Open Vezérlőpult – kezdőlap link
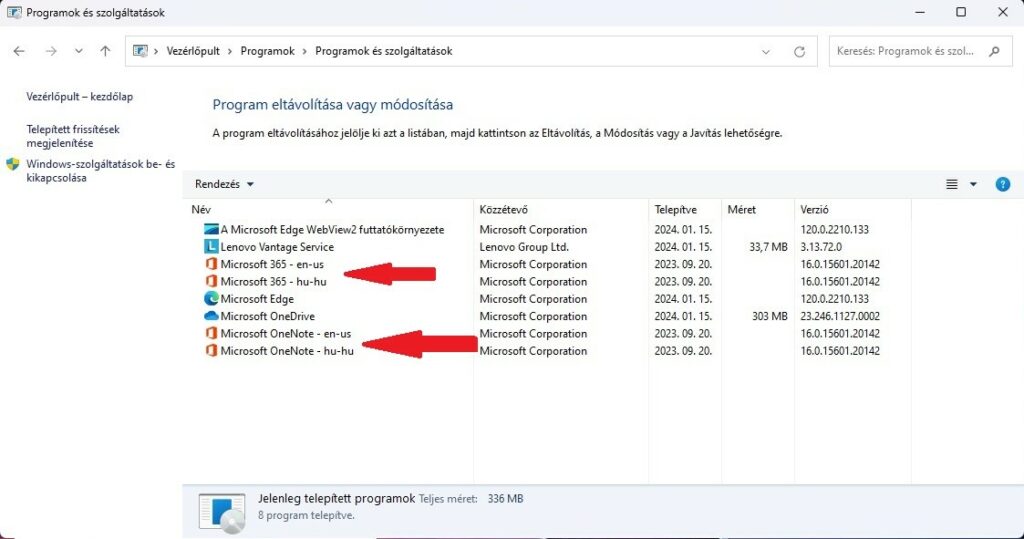The height and width of the screenshot is (539, 1024). 80,97
